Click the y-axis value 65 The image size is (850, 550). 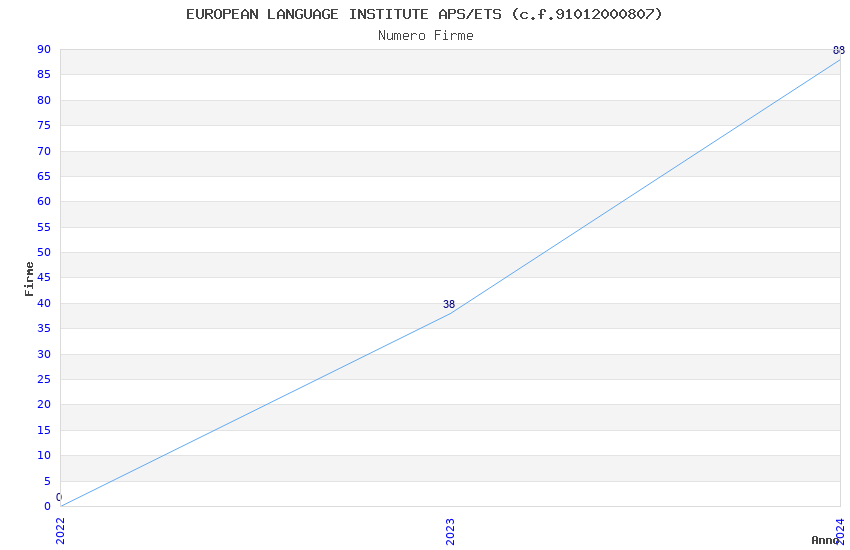44,176
